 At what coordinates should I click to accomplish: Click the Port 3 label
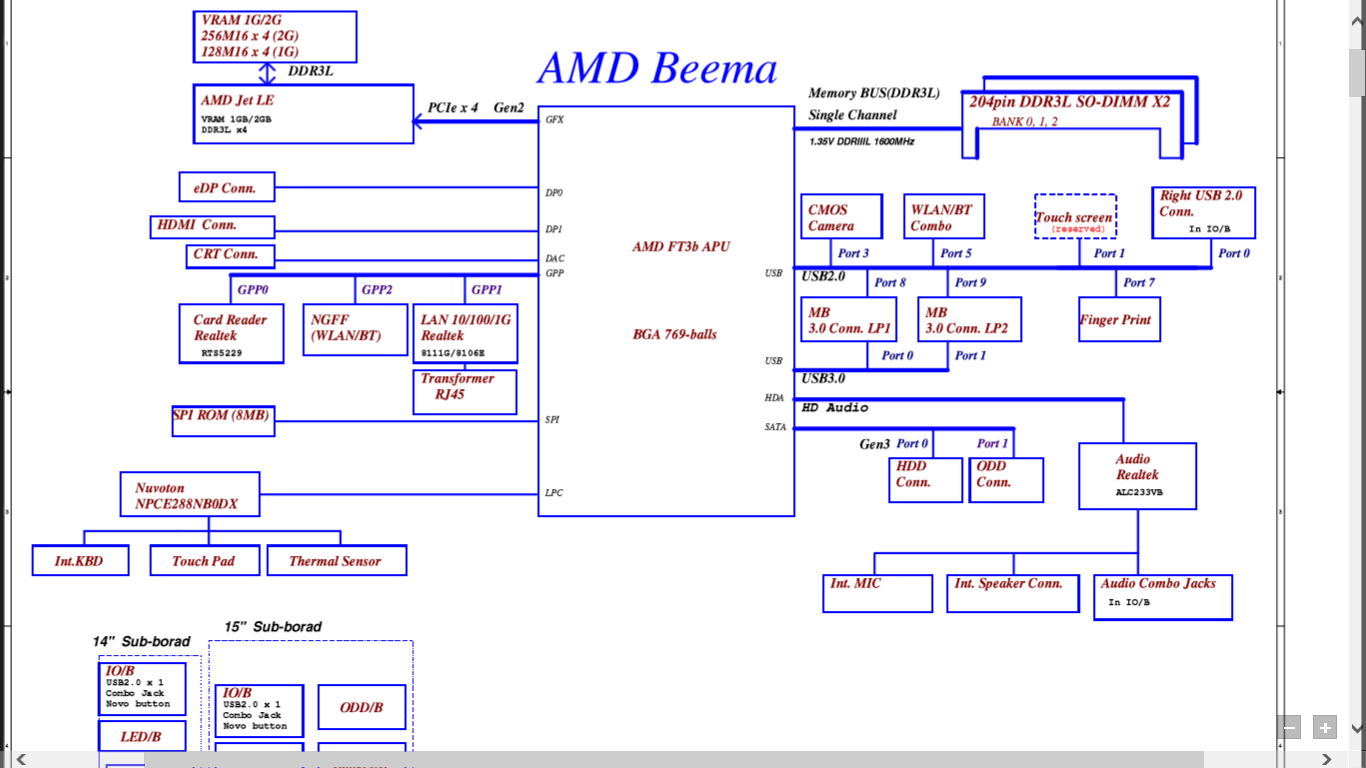click(x=853, y=253)
